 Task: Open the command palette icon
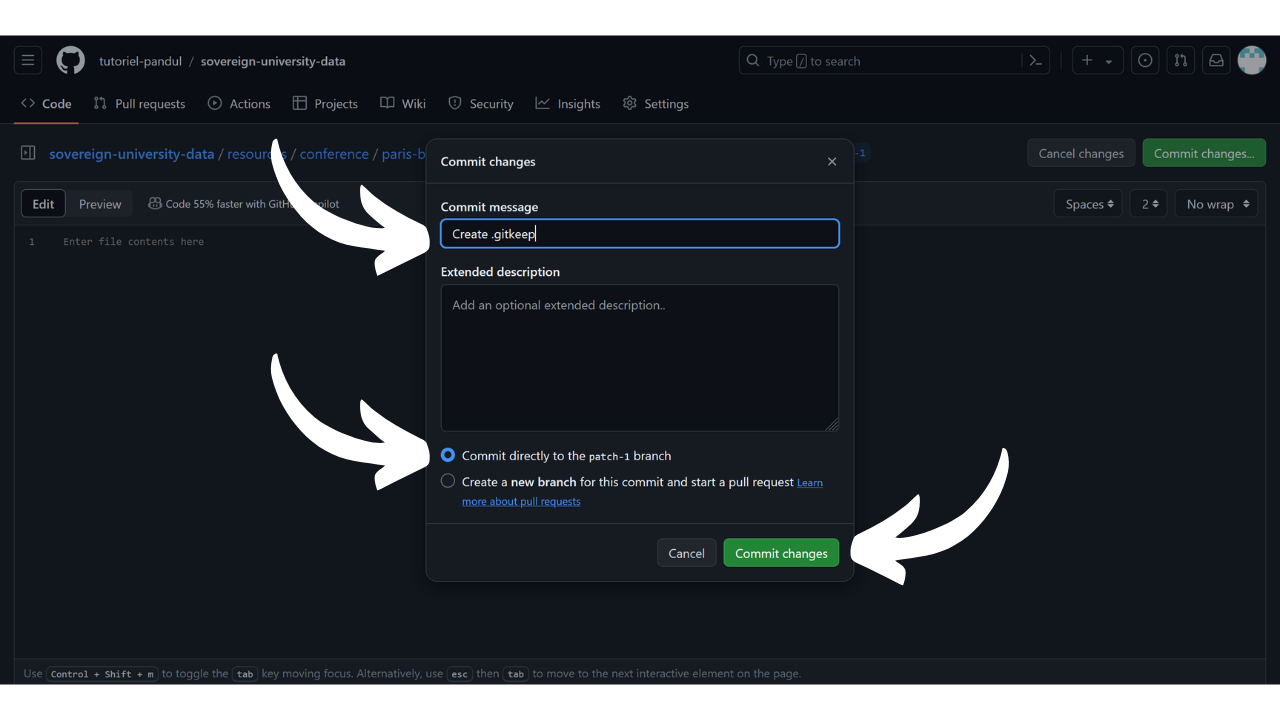(1036, 61)
